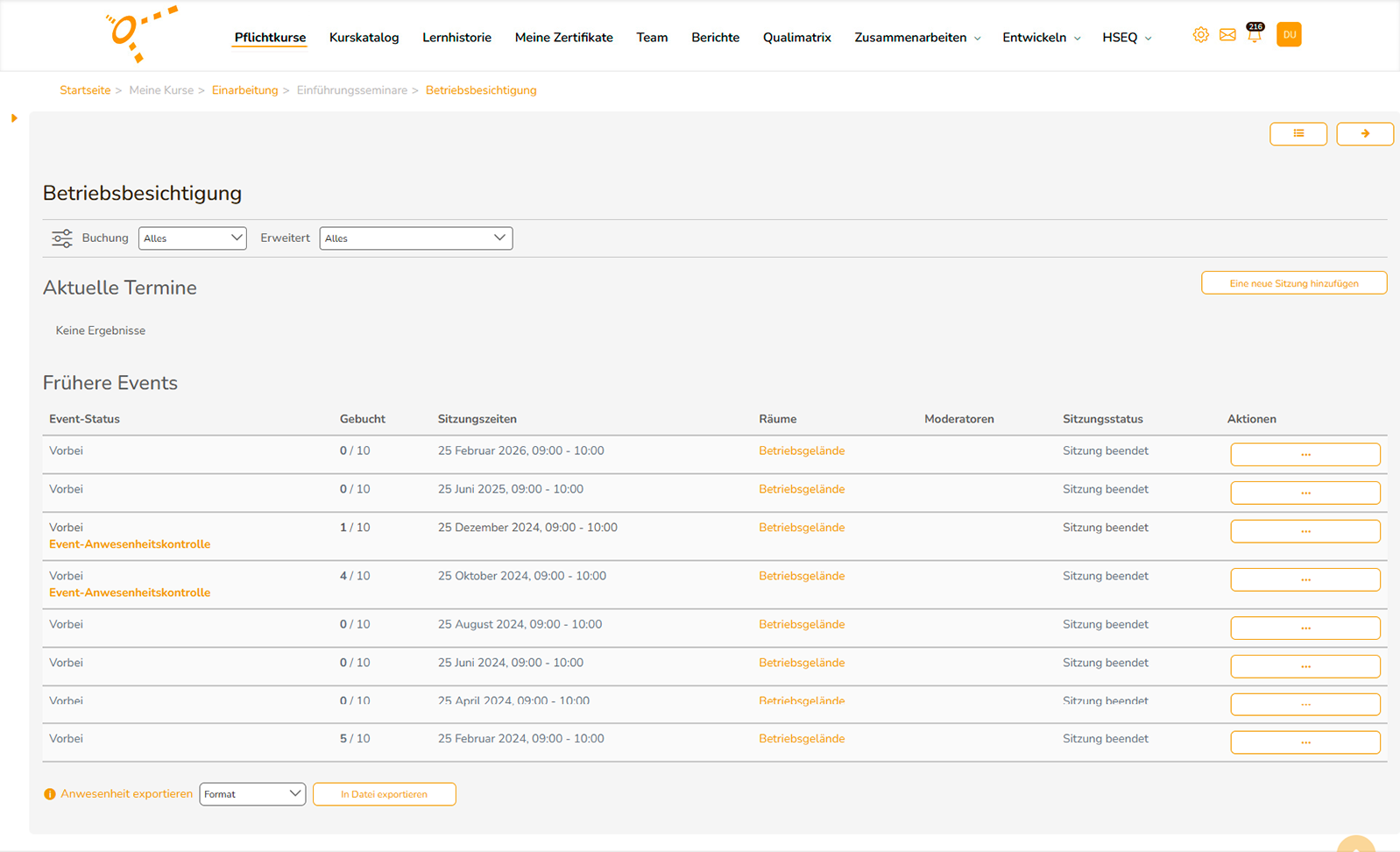Select Meine Zertifikate
Screen dimensions: 1400x852
[x=563, y=38]
